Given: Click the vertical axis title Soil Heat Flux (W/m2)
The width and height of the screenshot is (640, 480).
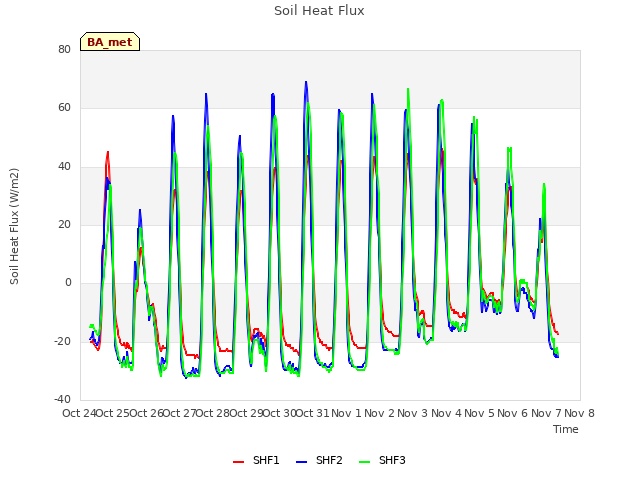Looking at the screenshot, I should point(14,226).
